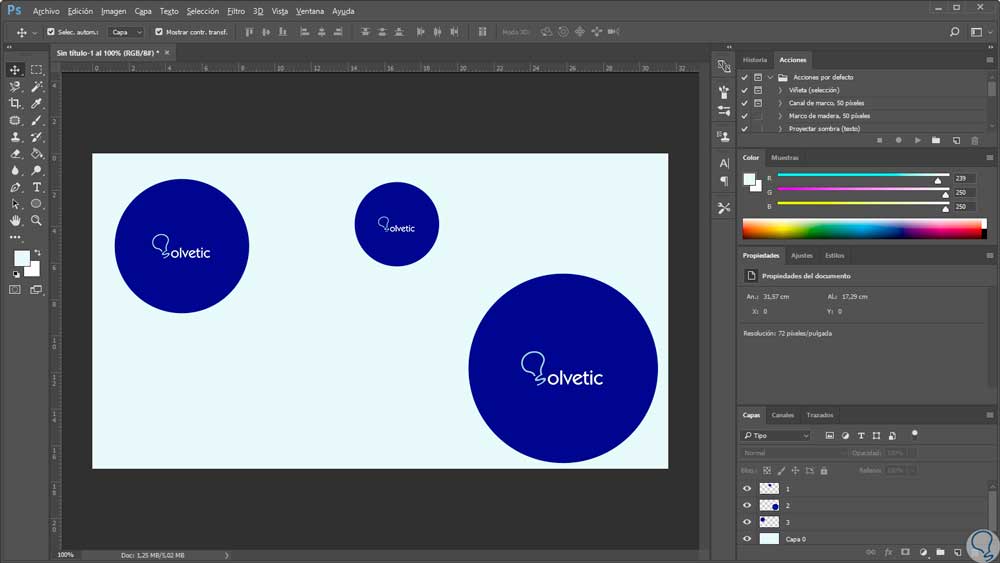Add a layer style with fx icon
Screen dimensions: 1000x563
(888, 551)
